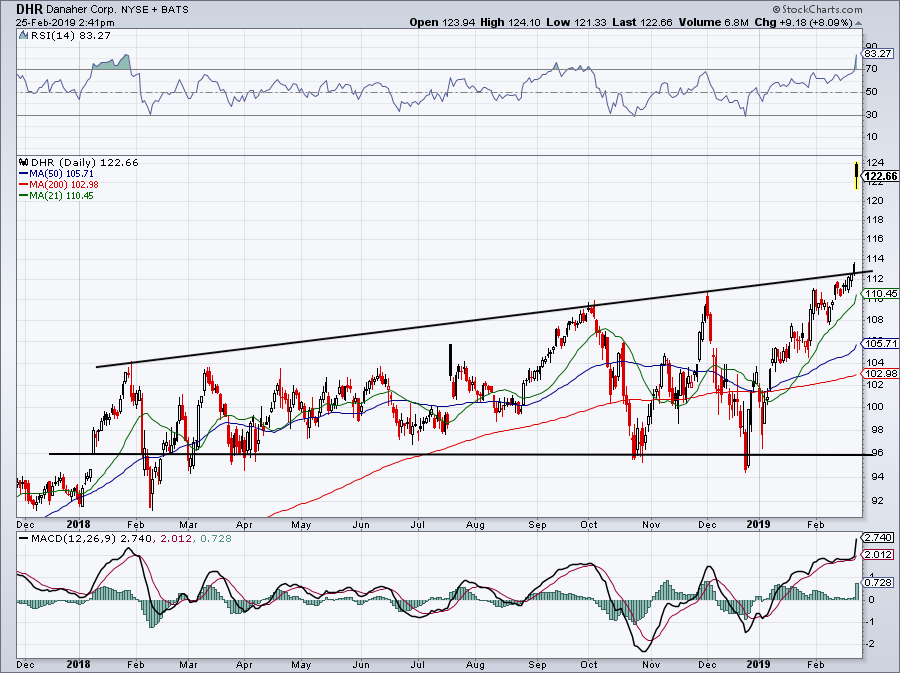Open the ©StockCharts.com attribution text
The height and width of the screenshot is (673, 900).
(817, 9)
